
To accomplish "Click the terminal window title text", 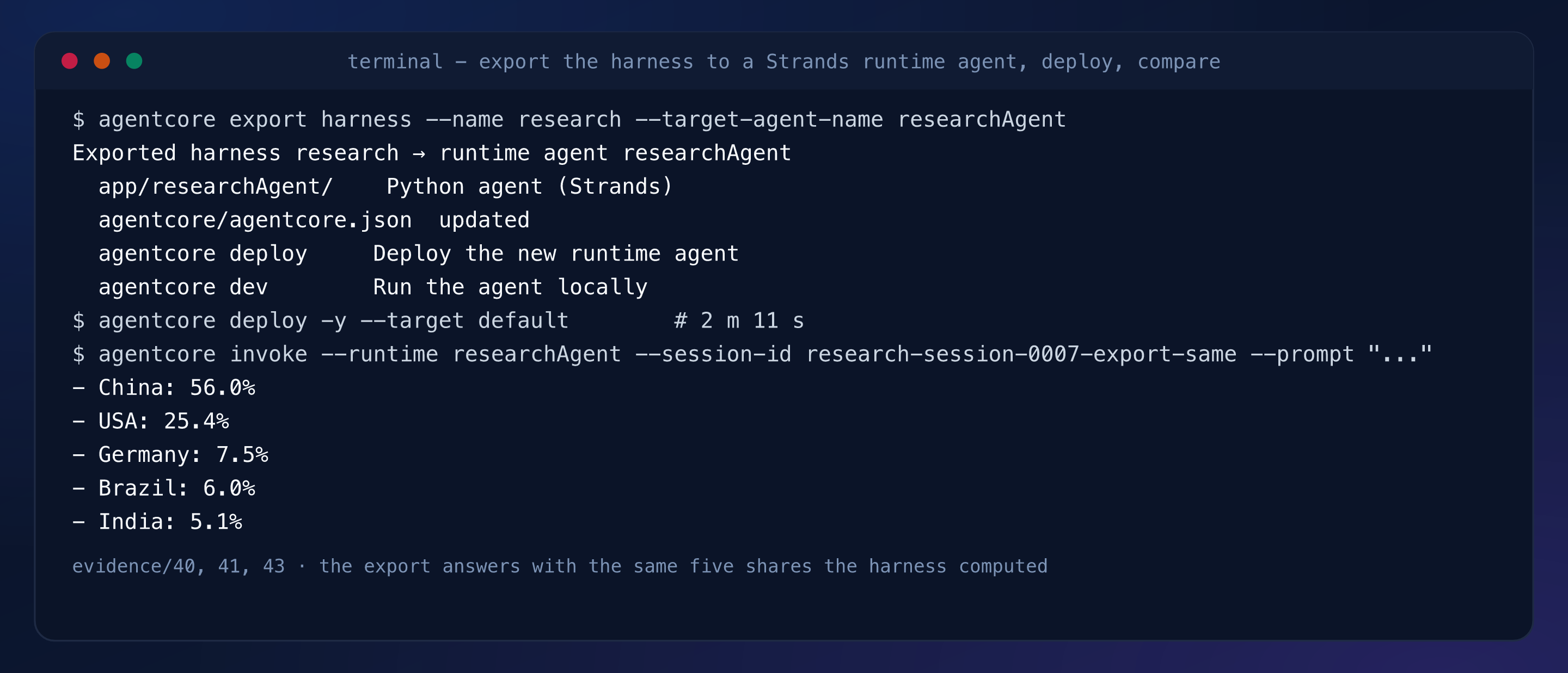I will [783, 61].
